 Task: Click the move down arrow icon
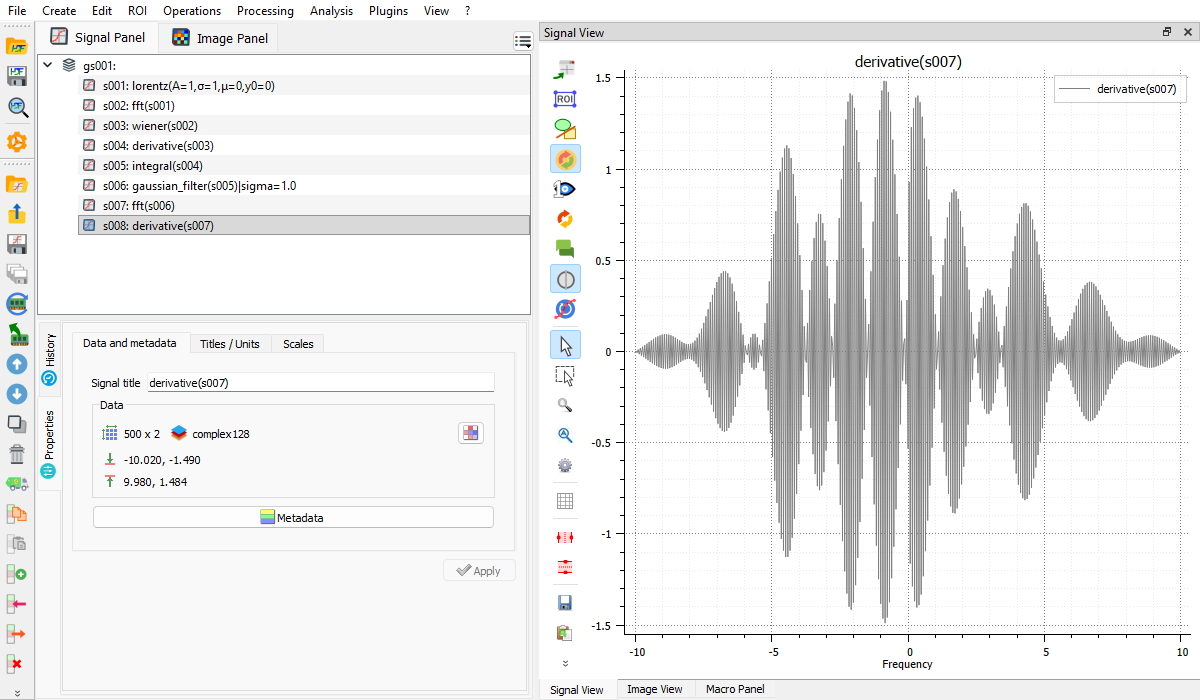(17, 394)
